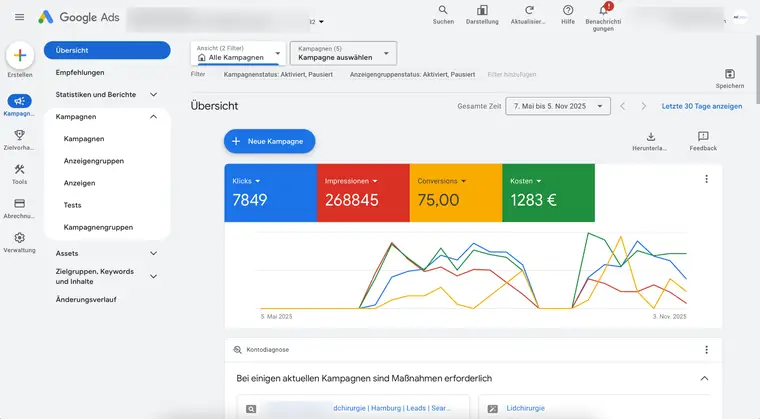The image size is (760, 419).
Task: Open the Lidchirurgie campaign link
Action: point(525,408)
